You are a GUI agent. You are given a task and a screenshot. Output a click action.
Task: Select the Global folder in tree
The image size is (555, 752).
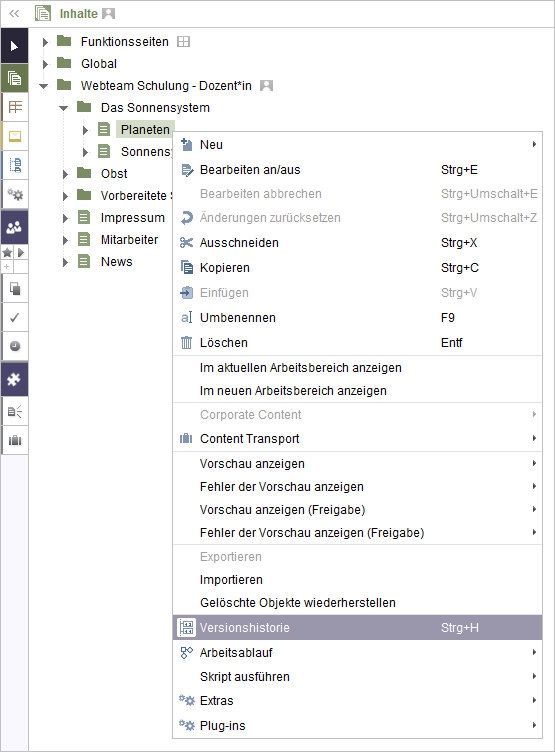pyautogui.click(x=99, y=64)
